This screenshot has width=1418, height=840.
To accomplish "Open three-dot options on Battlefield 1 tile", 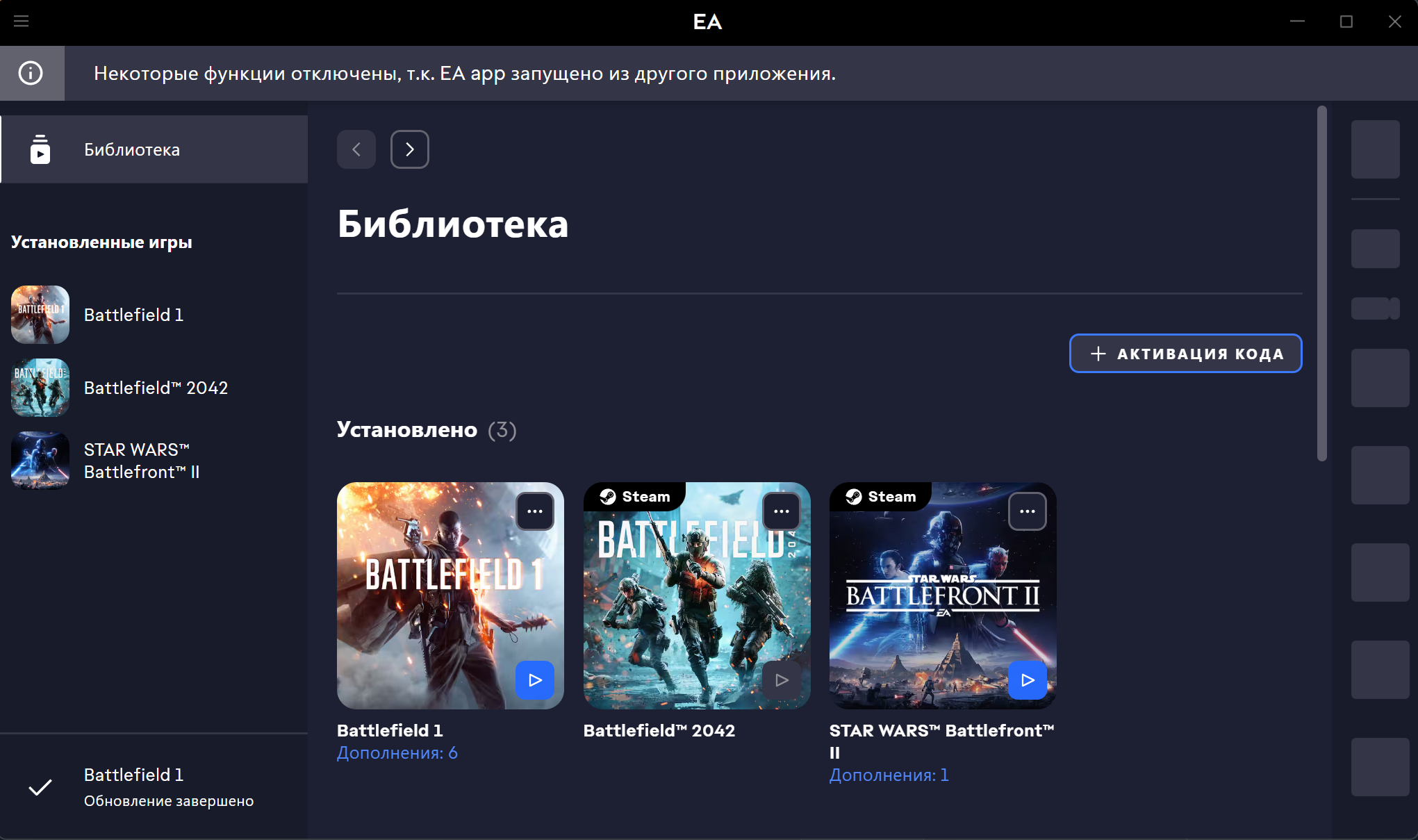I will [535, 511].
